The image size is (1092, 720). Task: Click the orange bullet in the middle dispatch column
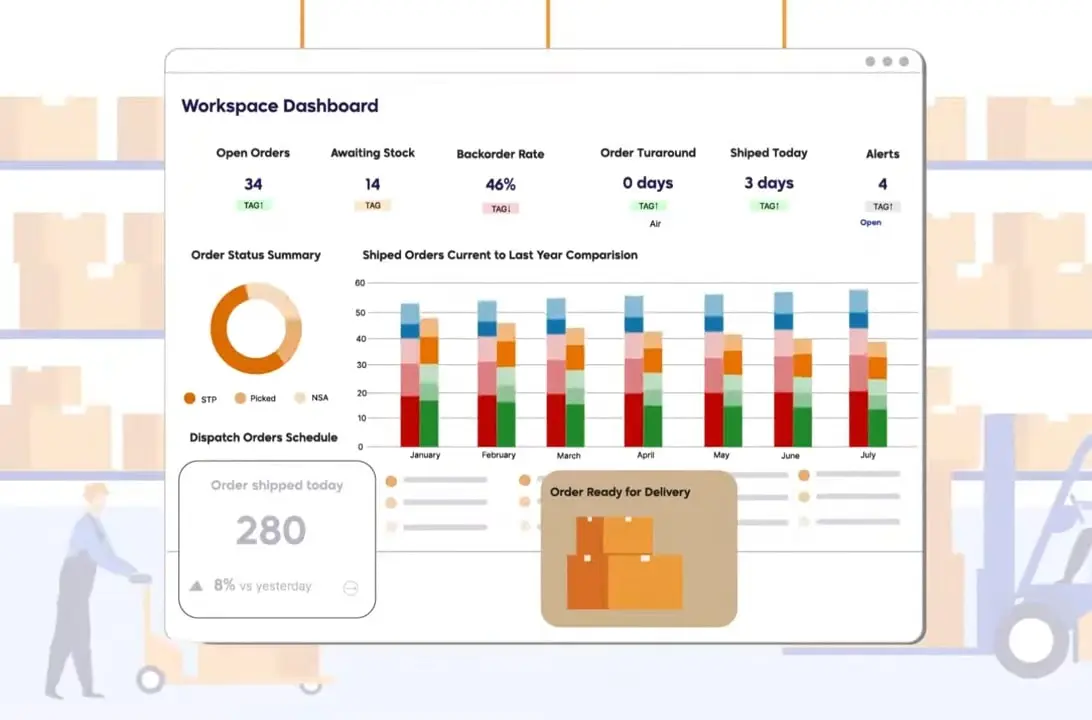tap(524, 481)
